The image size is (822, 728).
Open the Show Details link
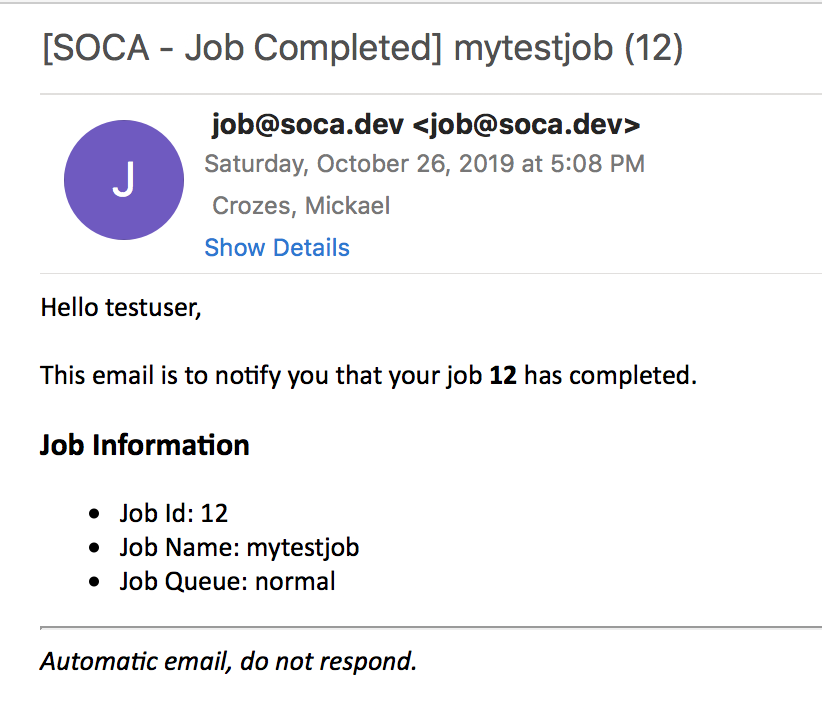click(277, 248)
